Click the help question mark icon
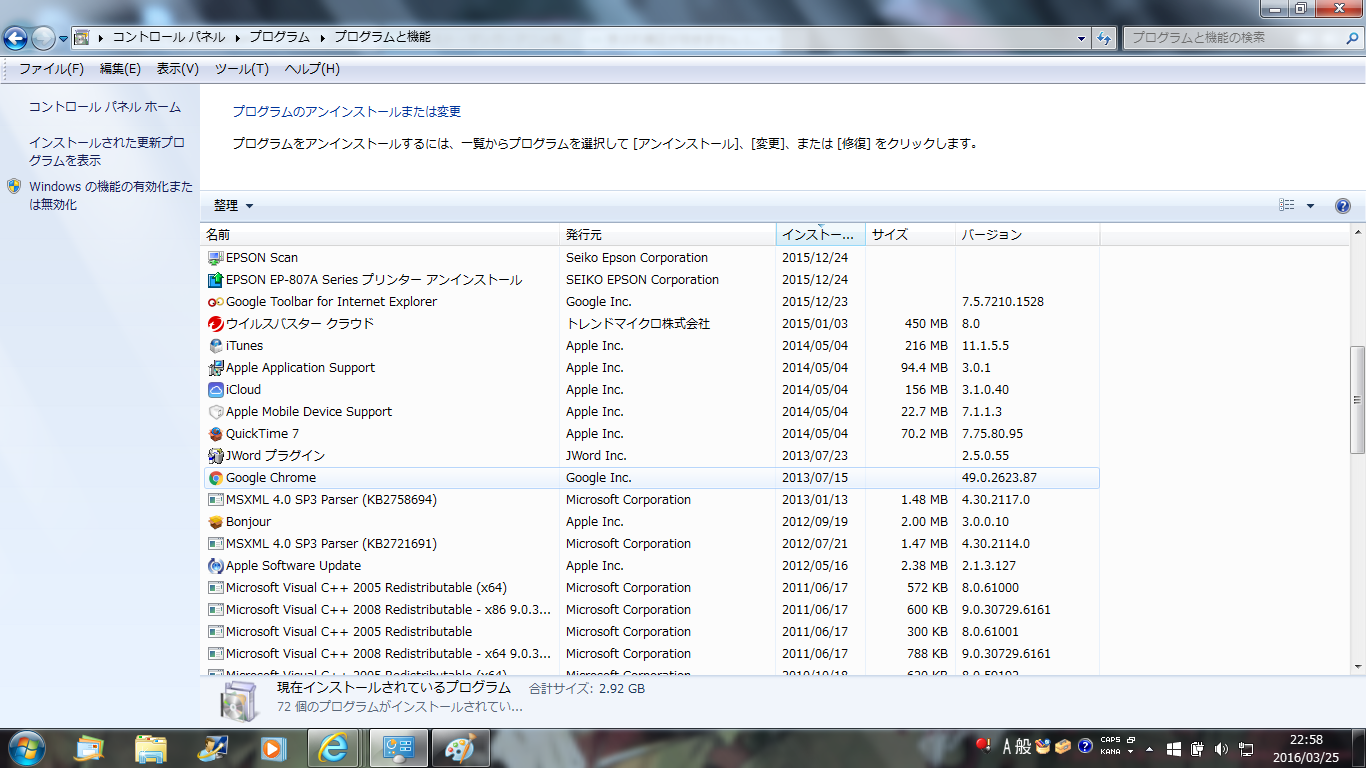 click(x=1343, y=206)
